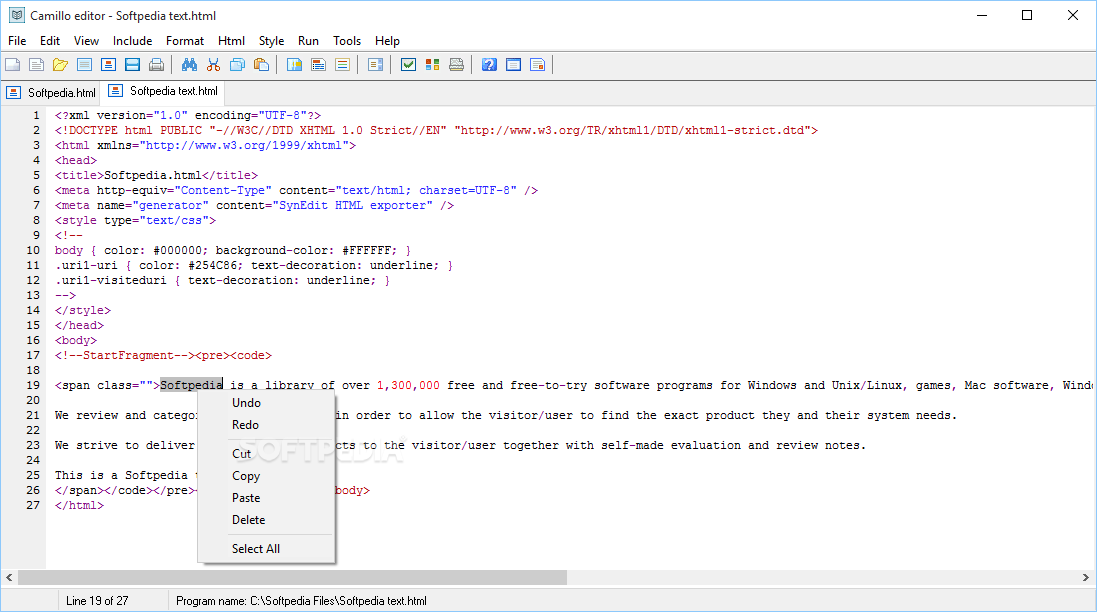Click the red number 1,300,000 on line 19

pos(409,385)
